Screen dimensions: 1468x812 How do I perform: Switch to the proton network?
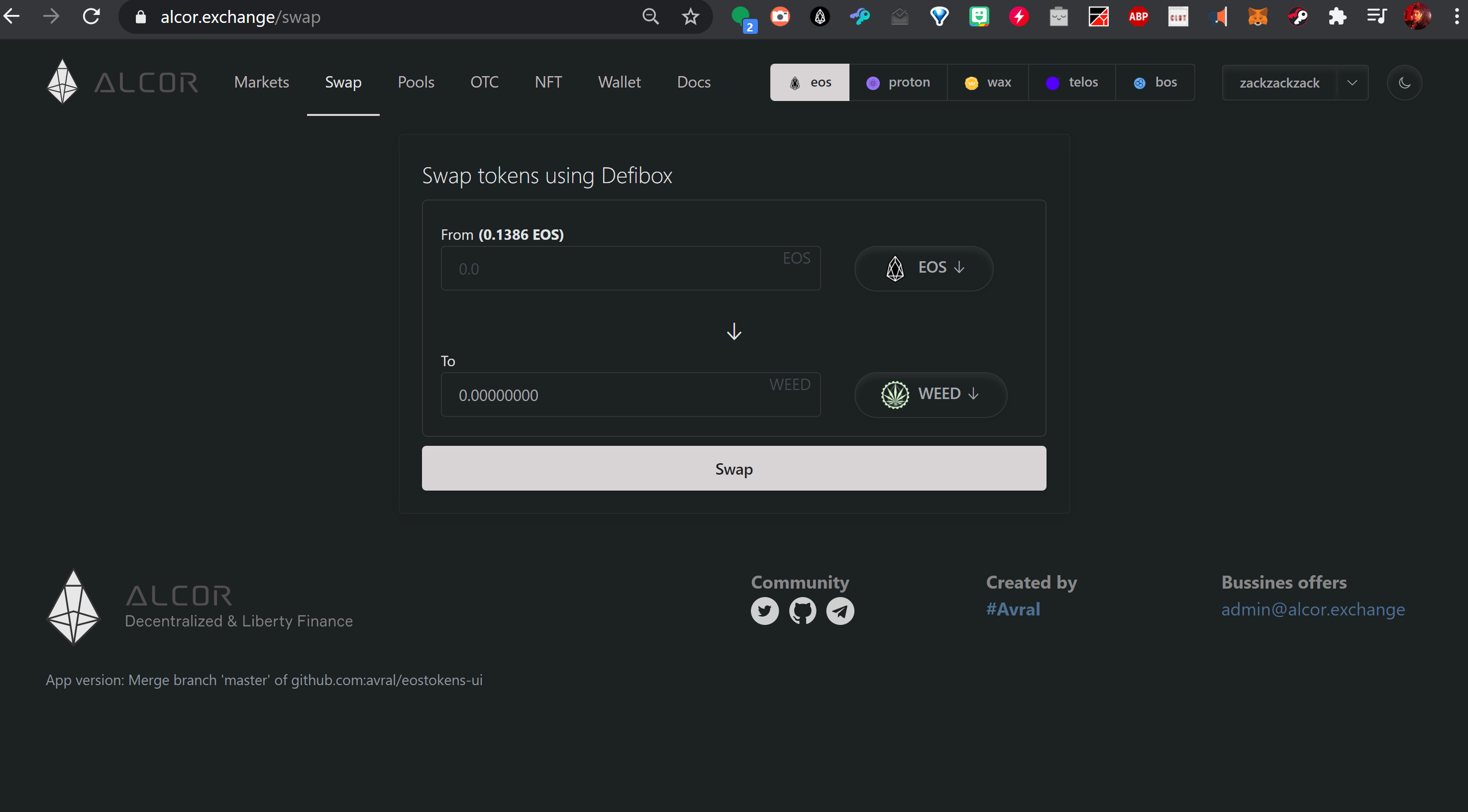[x=898, y=83]
